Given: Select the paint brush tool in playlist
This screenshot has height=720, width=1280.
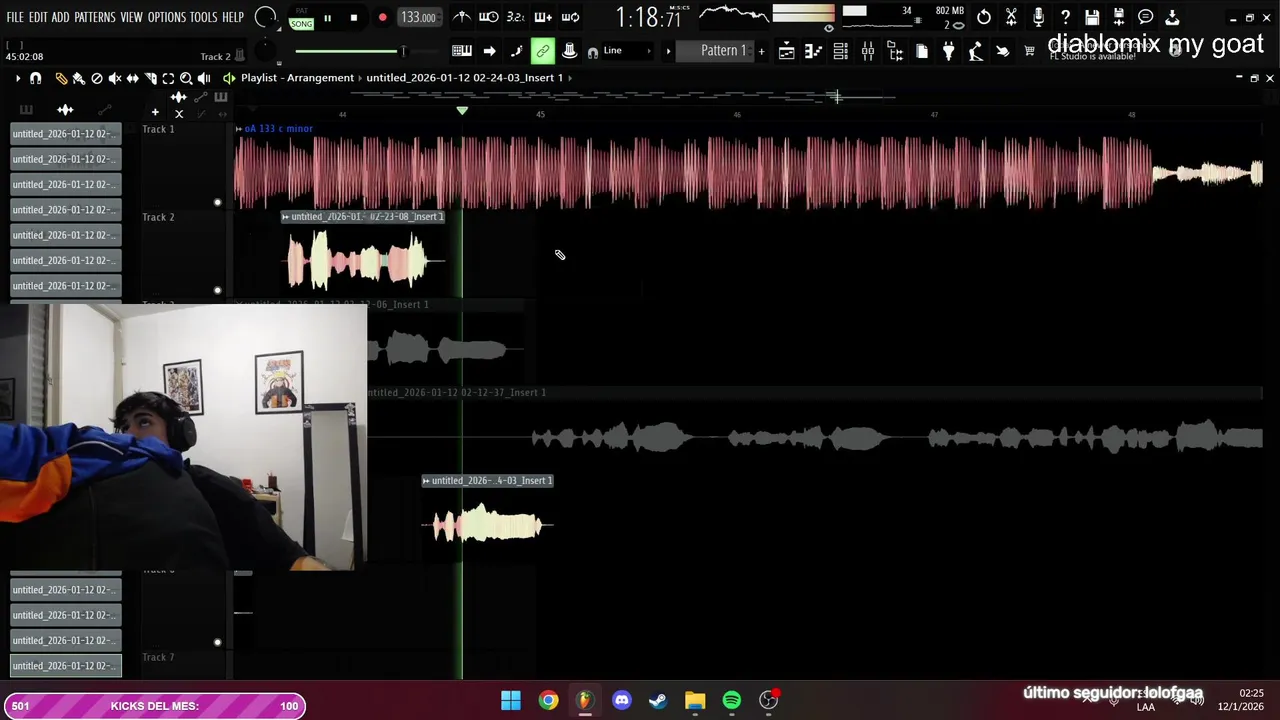Looking at the screenshot, I should pos(79,78).
